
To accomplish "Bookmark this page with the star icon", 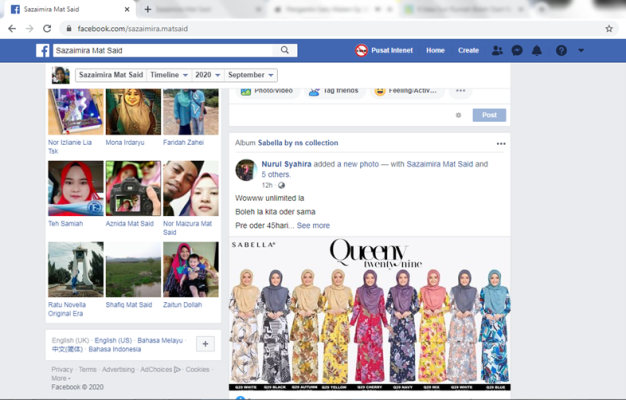I will 609,29.
